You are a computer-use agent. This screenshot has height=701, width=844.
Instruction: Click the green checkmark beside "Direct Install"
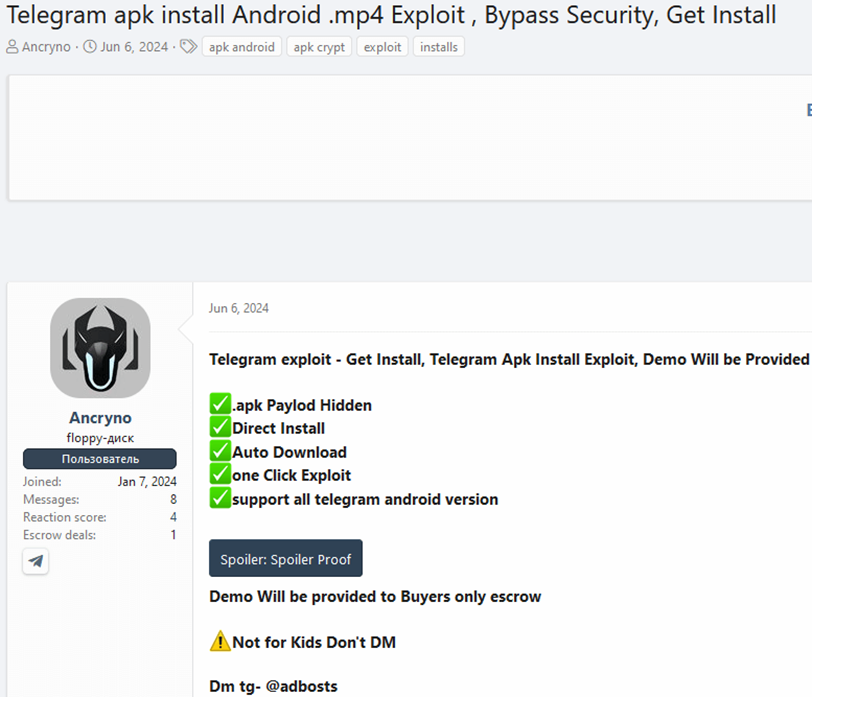pos(220,428)
